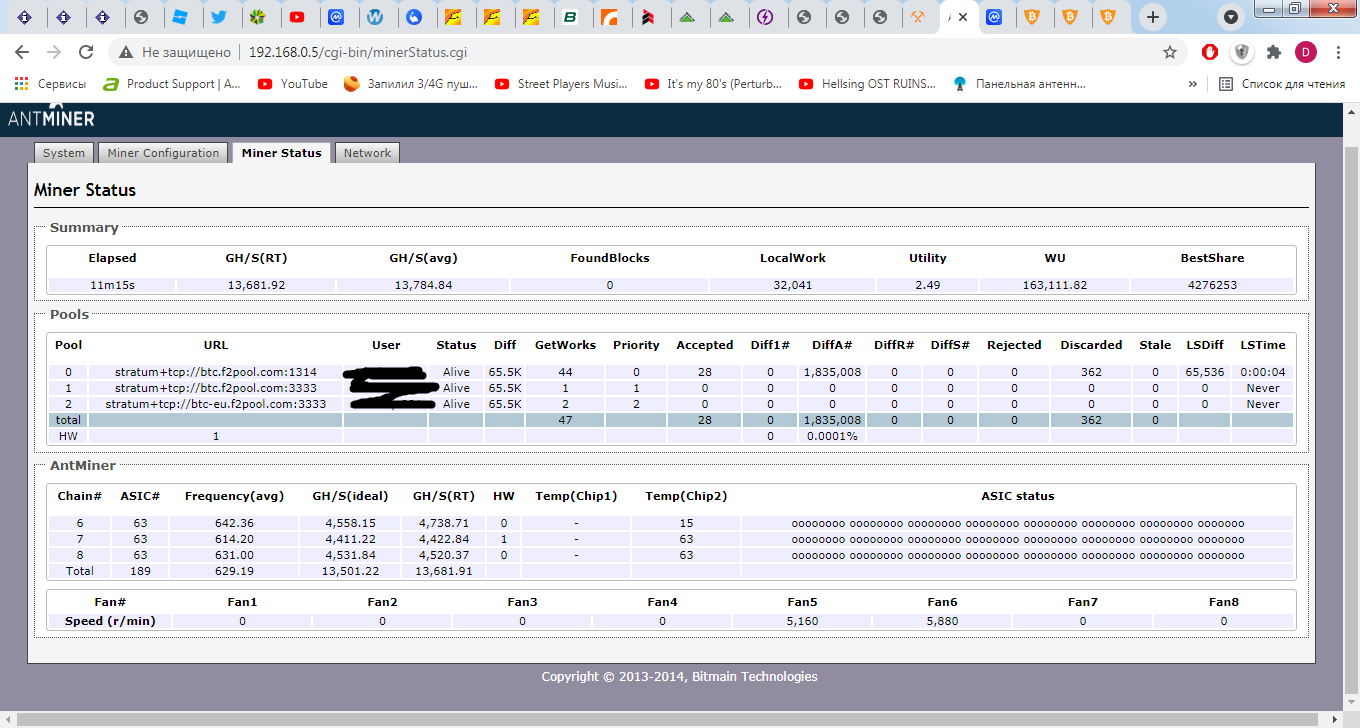Switch to the green B icon tab

tap(570, 17)
